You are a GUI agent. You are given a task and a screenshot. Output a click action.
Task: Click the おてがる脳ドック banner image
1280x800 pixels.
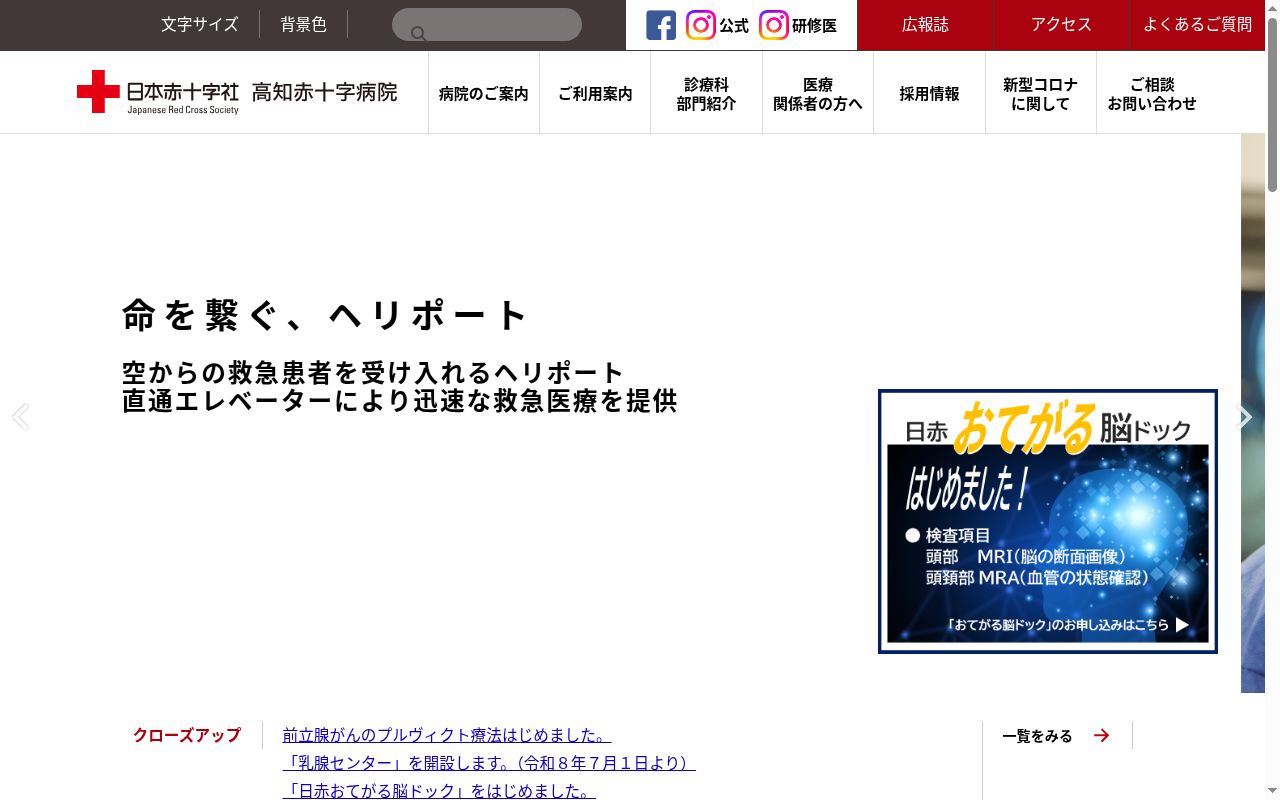click(x=1048, y=521)
